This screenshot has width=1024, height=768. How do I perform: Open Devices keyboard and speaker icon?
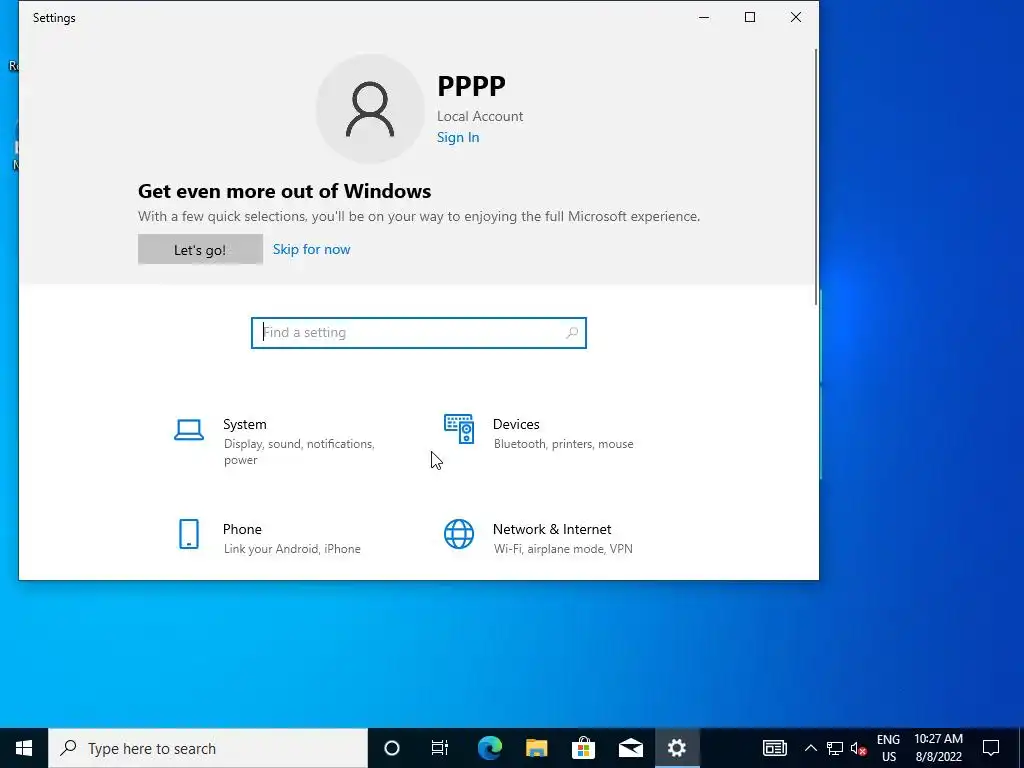pos(458,429)
